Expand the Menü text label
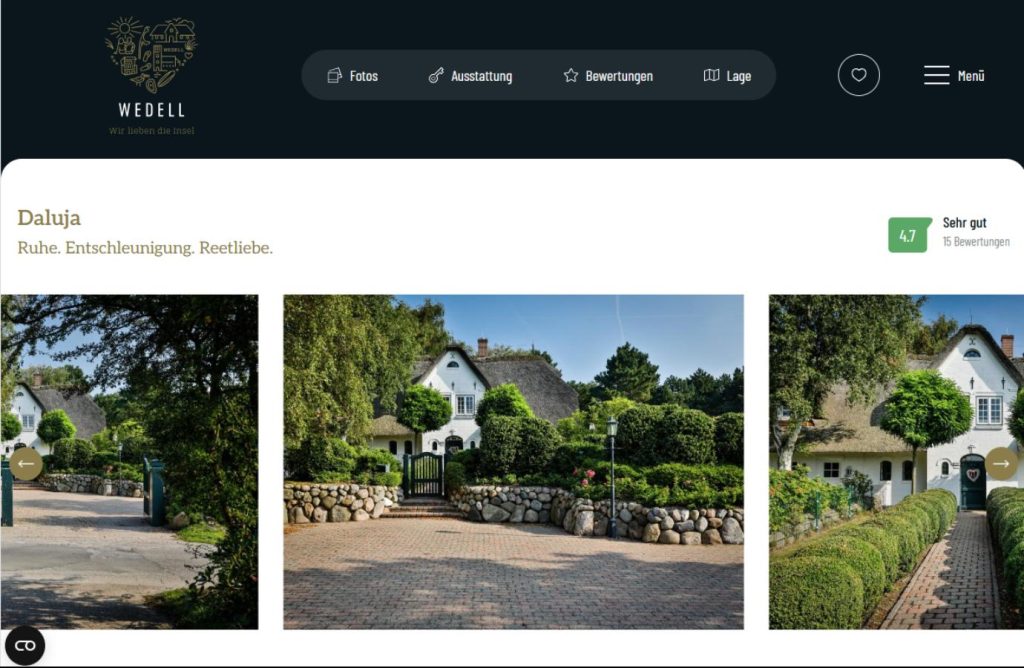This screenshot has width=1024, height=668. (971, 76)
